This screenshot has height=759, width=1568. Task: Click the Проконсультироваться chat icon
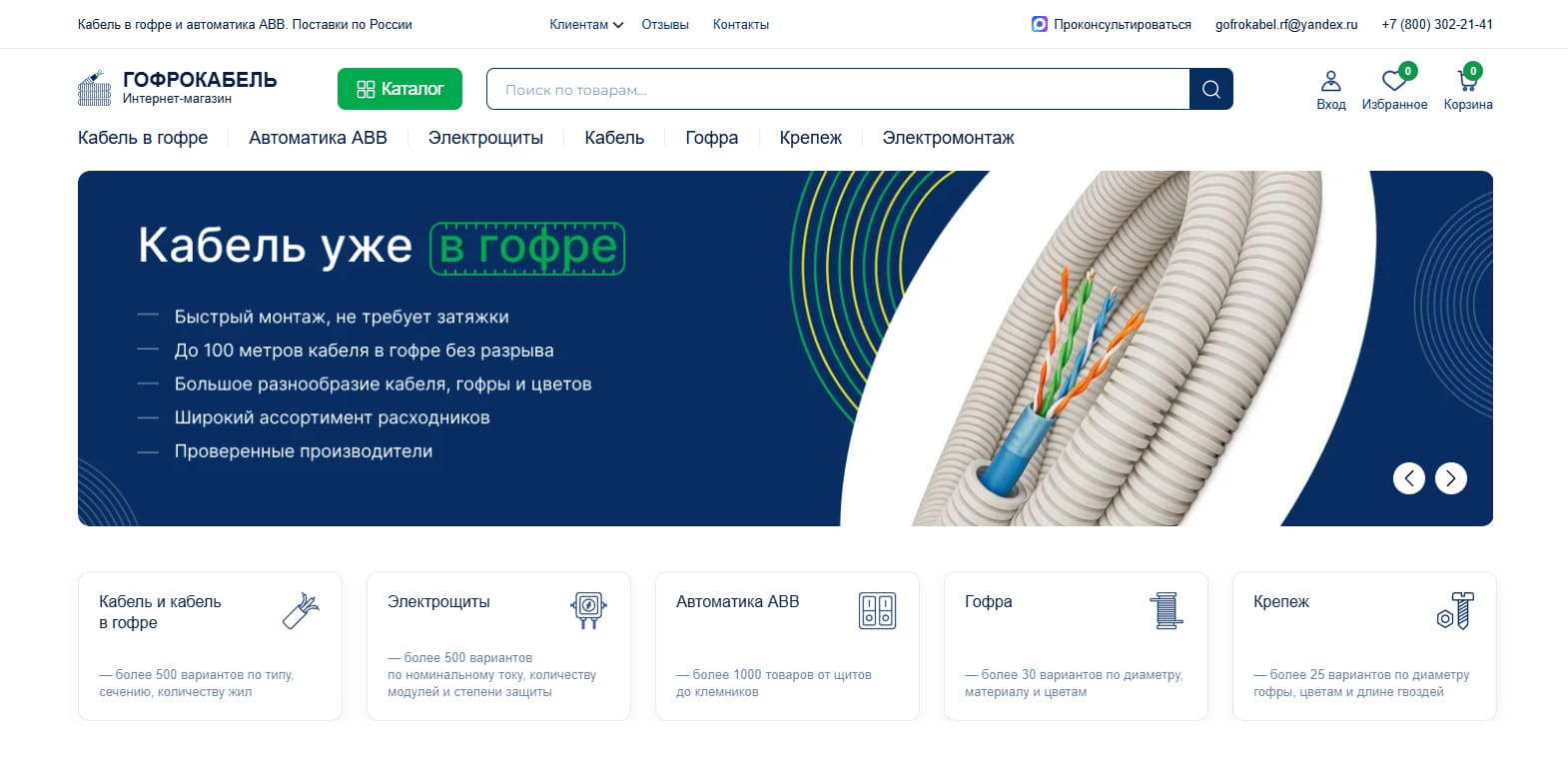1039,24
